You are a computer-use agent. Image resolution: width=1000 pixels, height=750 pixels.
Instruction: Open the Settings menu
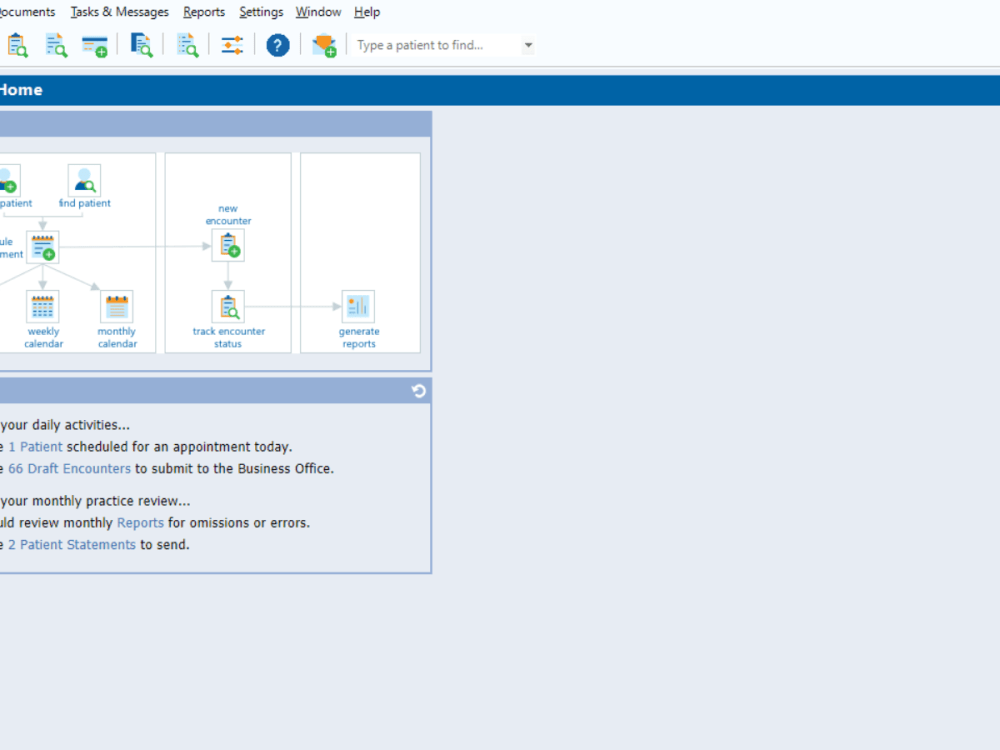(261, 12)
